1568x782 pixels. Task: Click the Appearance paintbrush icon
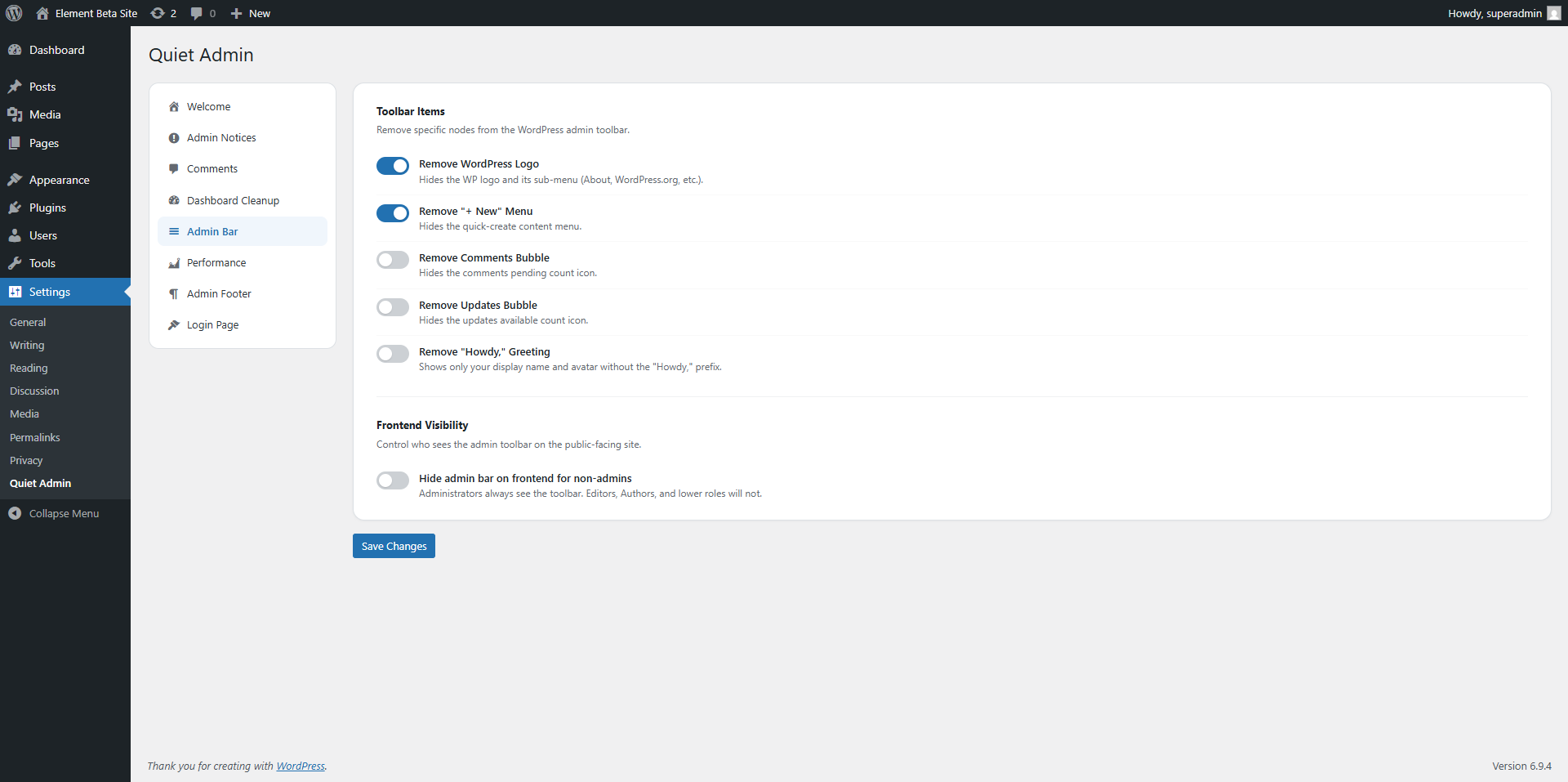click(15, 179)
